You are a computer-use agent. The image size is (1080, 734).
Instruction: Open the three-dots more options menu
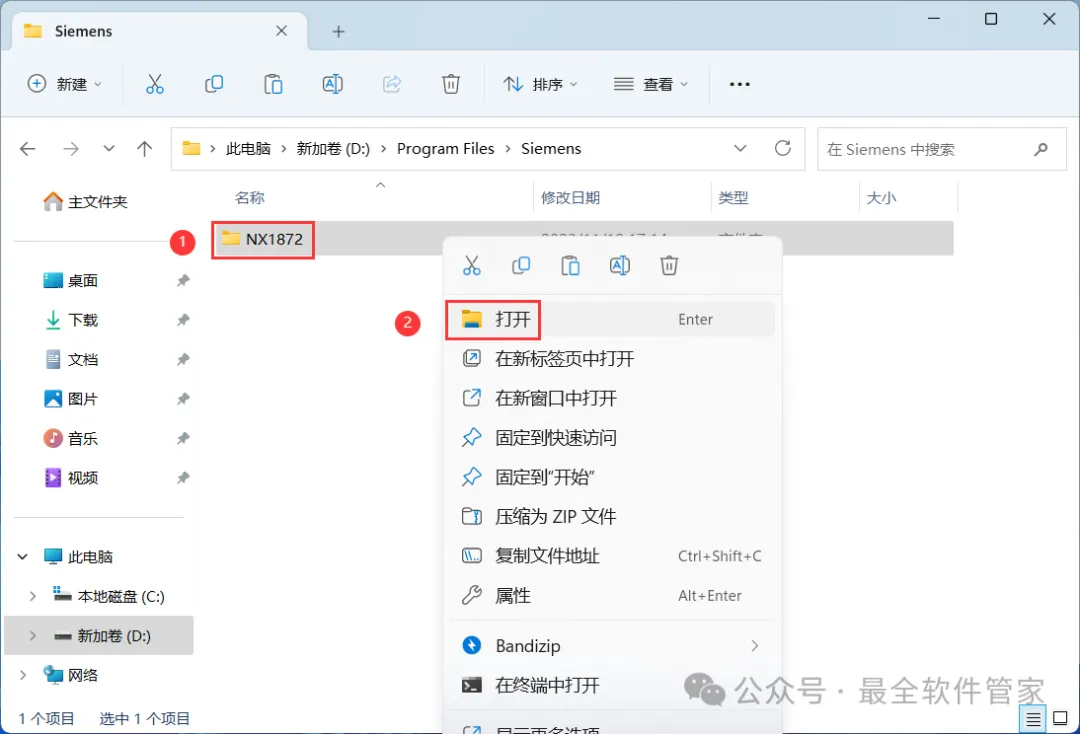point(740,84)
